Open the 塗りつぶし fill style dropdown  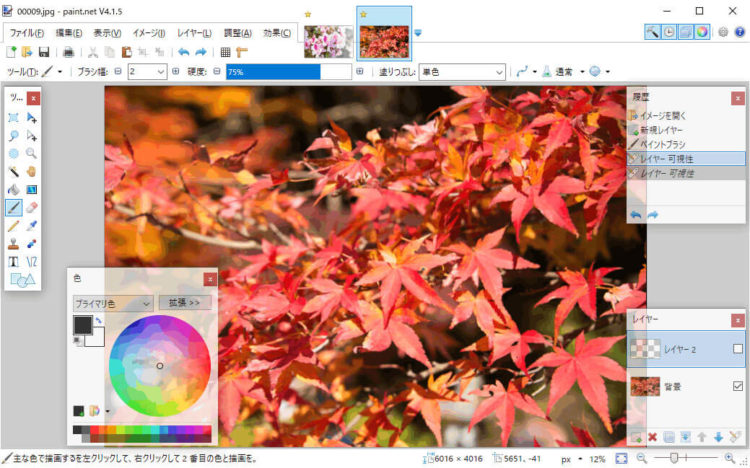pos(461,72)
